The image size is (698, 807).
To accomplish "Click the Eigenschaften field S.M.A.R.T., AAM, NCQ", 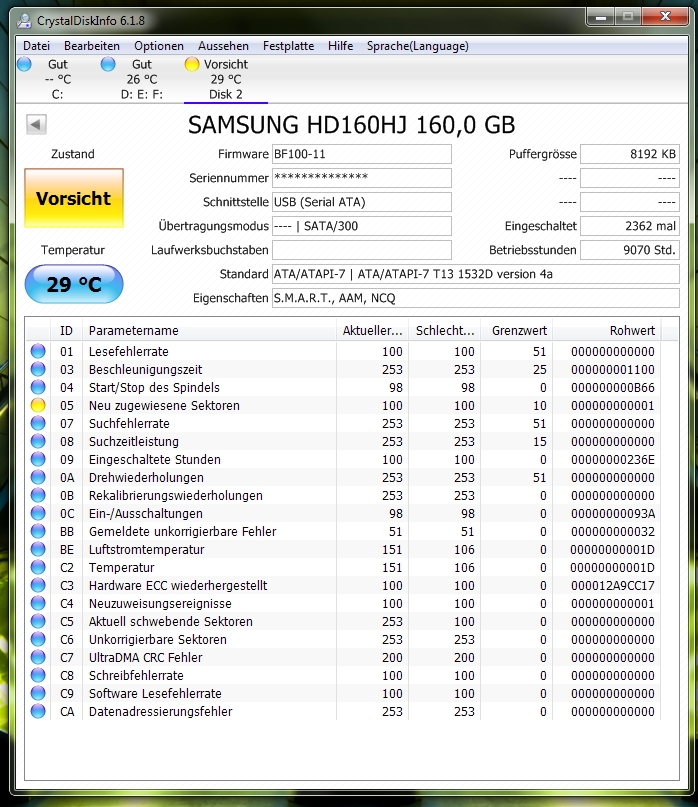I will (x=476, y=298).
